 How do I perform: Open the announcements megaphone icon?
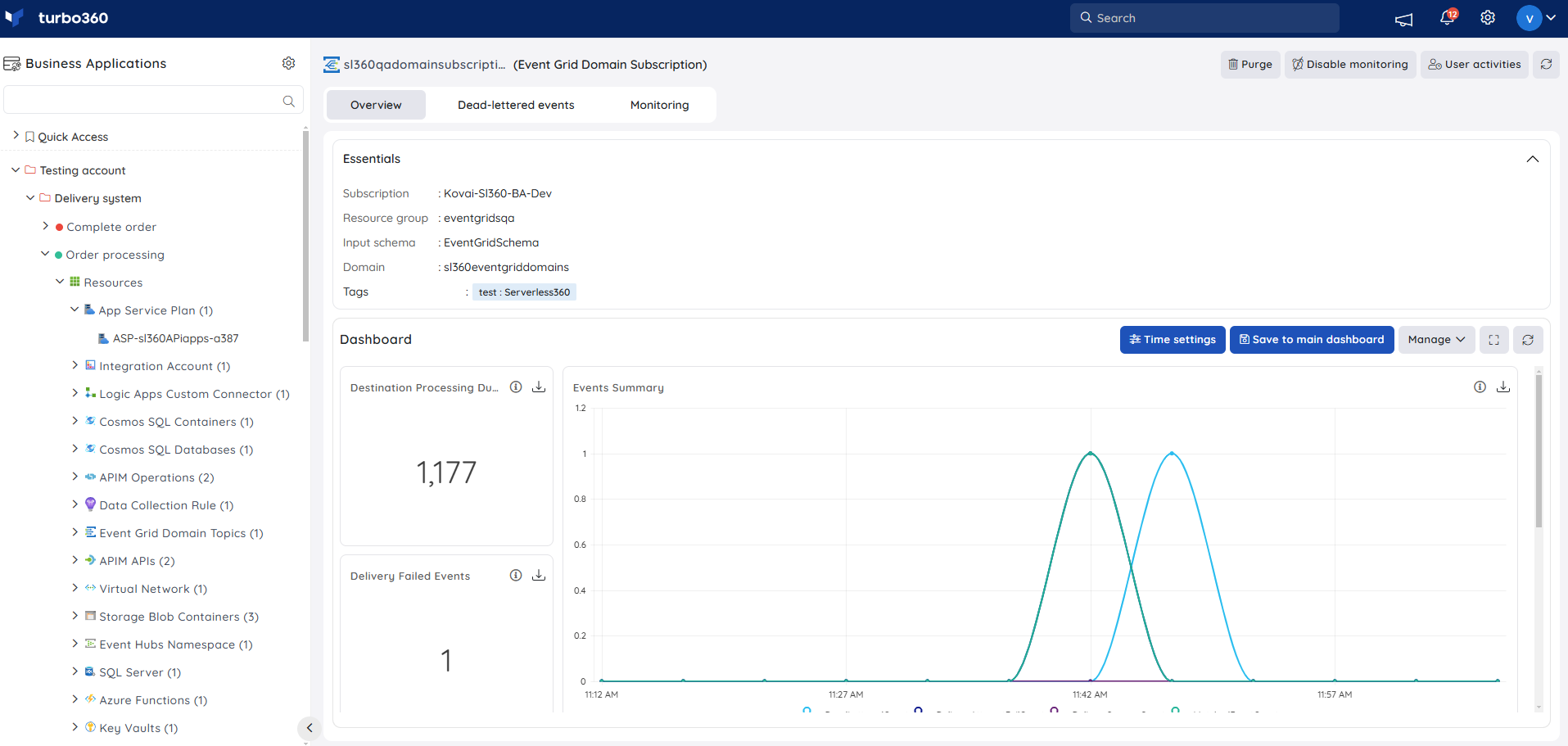[x=1403, y=19]
